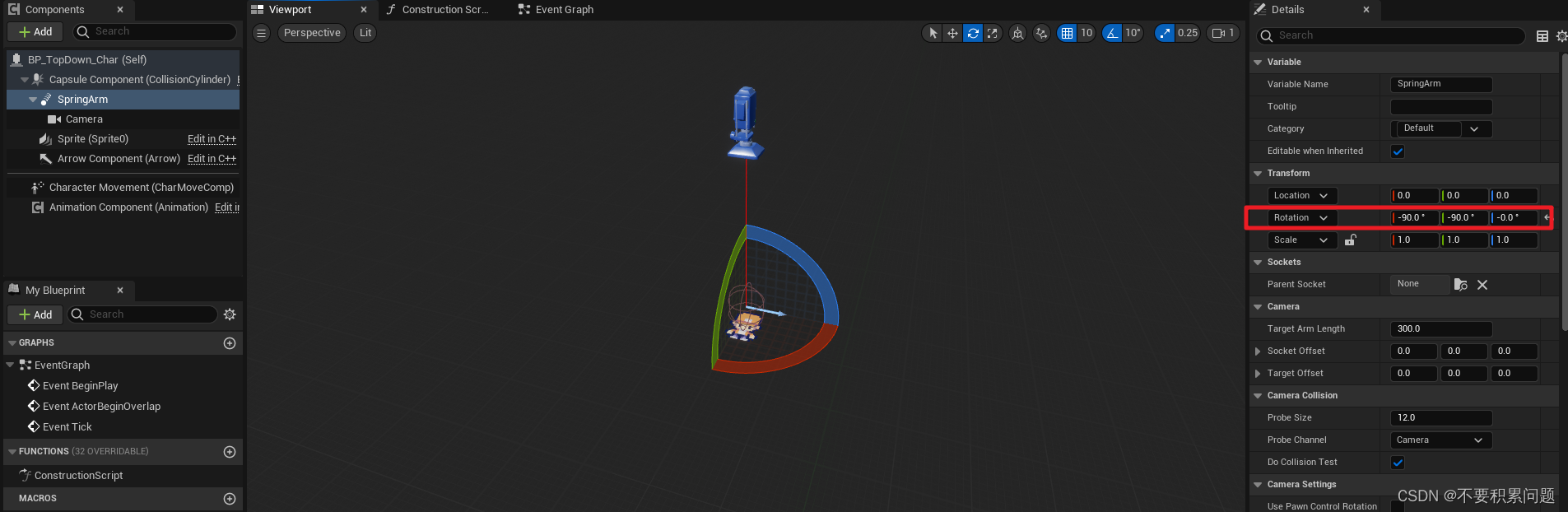
Task: Toggle world/local coordinate space icon
Action: pyautogui.click(x=1018, y=33)
